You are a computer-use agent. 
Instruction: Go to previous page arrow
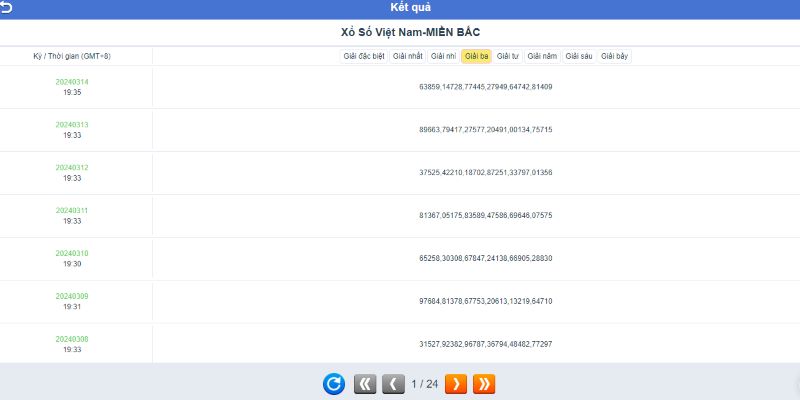[394, 384]
